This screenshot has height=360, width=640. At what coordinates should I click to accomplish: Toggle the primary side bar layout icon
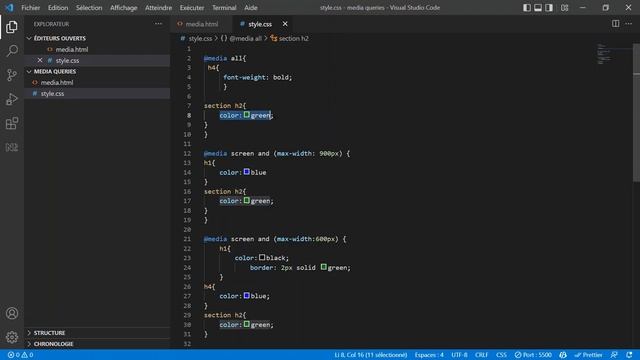click(527, 7)
